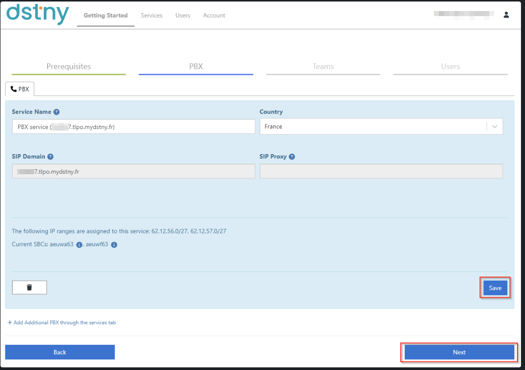Proceed with the Next button

459,352
